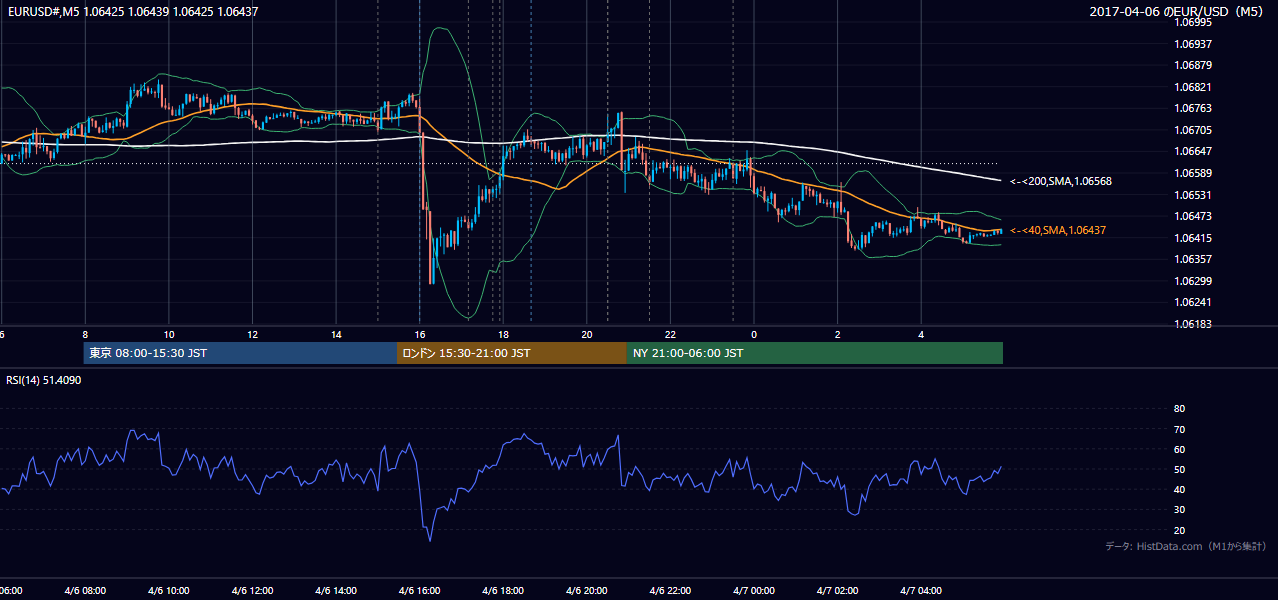Click the 4/6 10:00 time axis label

pyautogui.click(x=169, y=591)
